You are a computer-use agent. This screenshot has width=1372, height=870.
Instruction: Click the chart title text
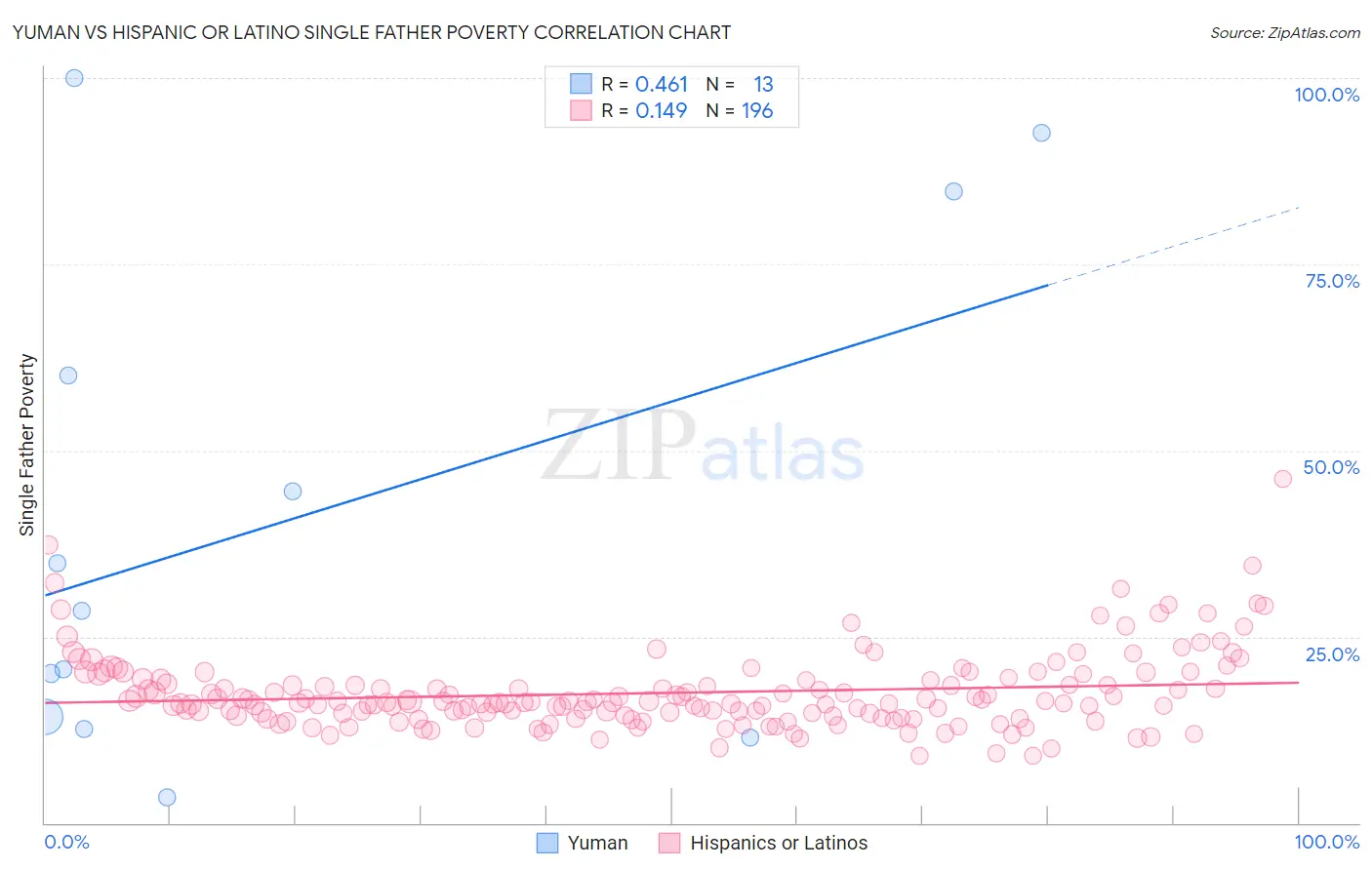372,33
